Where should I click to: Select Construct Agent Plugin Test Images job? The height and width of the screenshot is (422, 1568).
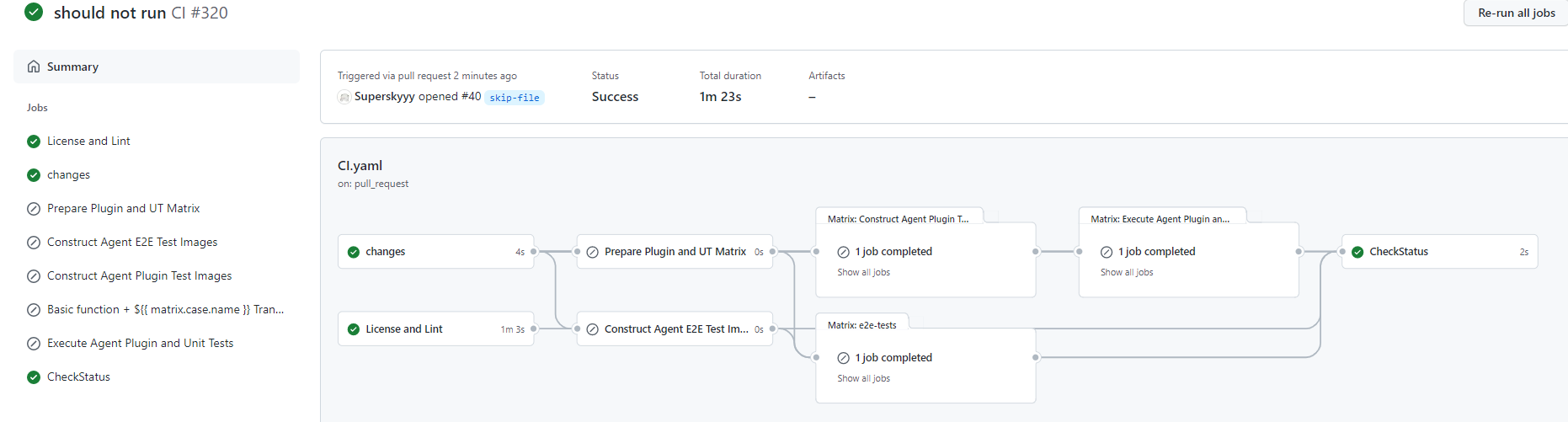click(x=139, y=275)
